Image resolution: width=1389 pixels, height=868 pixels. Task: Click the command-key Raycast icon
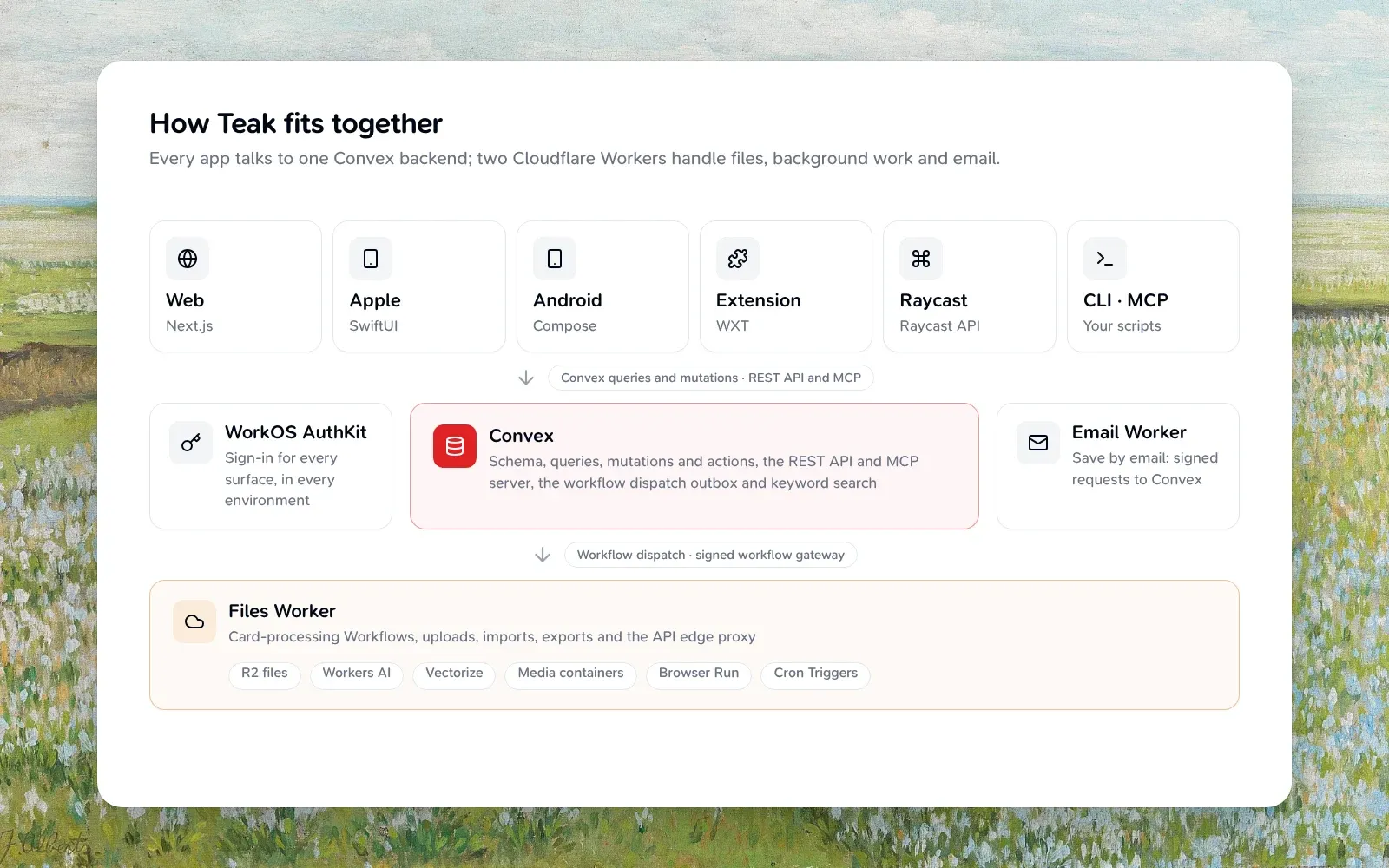click(x=921, y=259)
